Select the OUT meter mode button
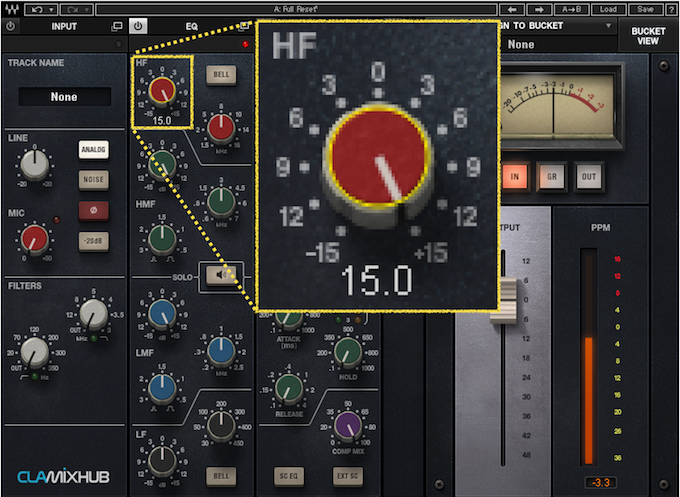This screenshot has width=680, height=497. click(588, 177)
